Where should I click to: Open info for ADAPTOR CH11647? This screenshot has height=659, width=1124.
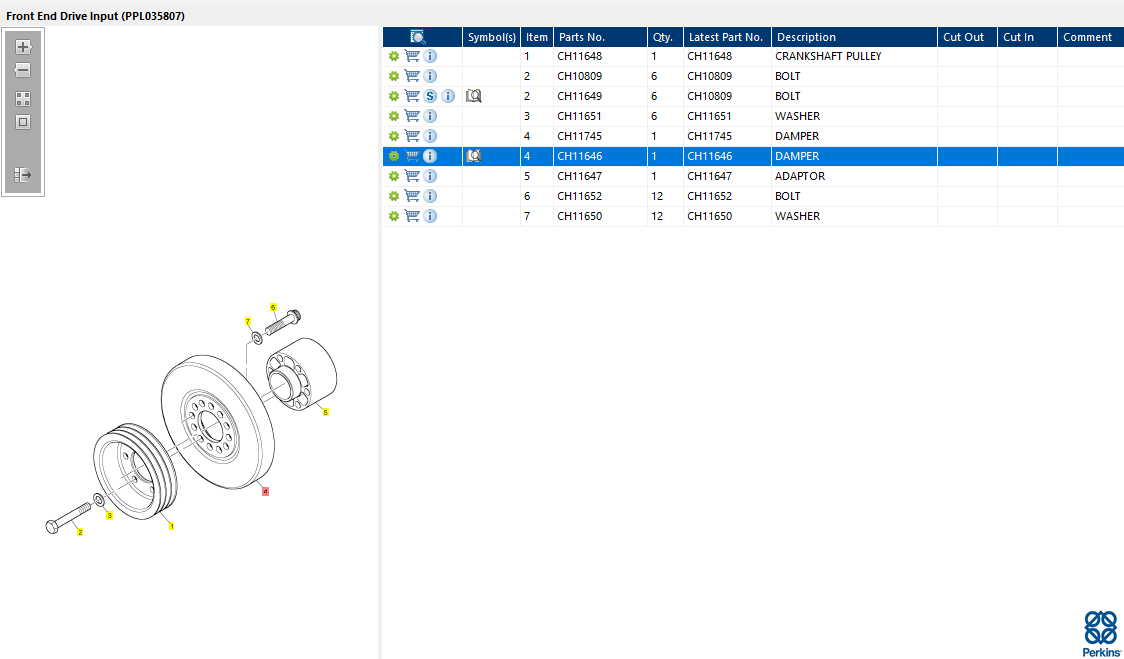[430, 176]
